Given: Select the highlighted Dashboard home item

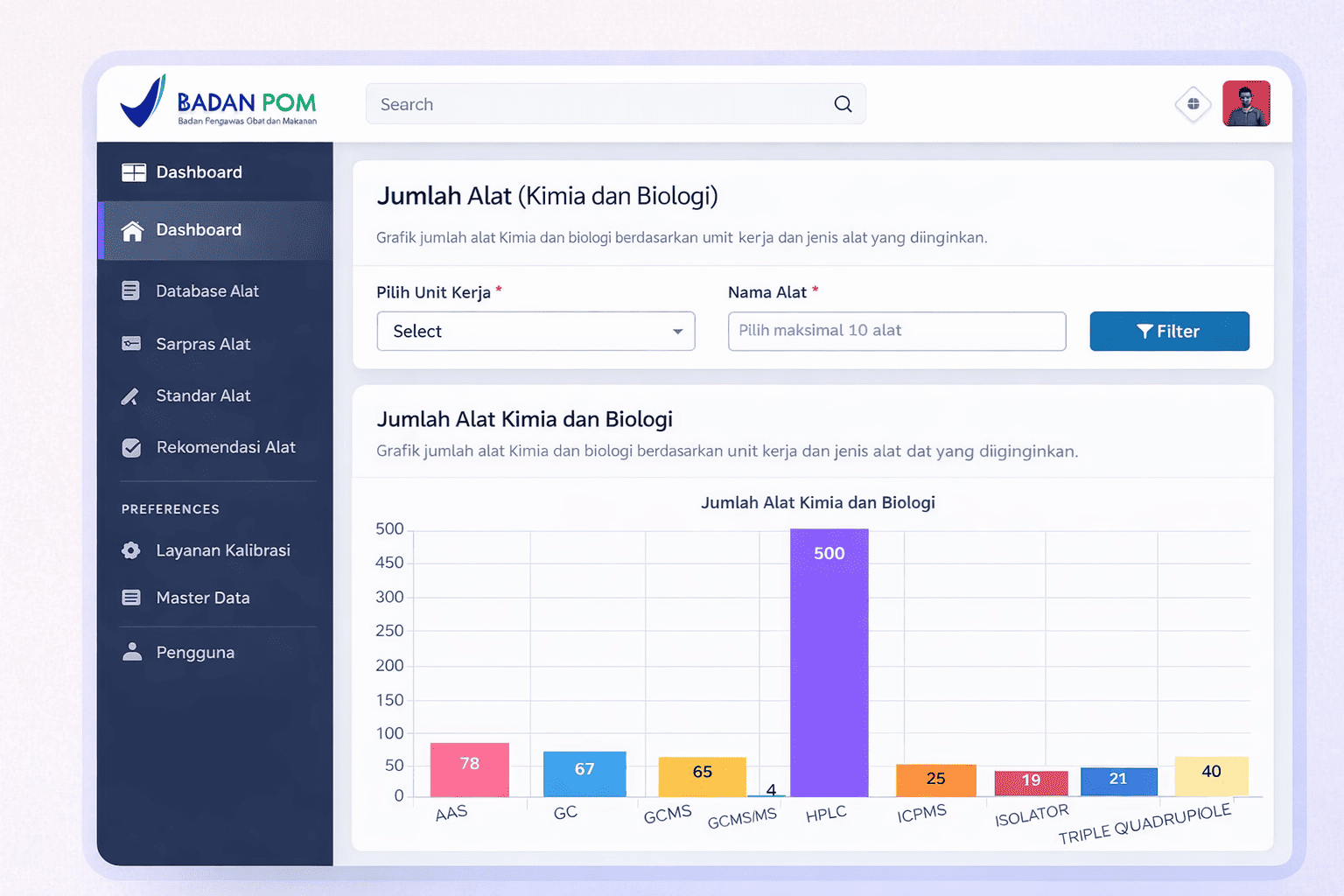Looking at the screenshot, I should pos(199,230).
